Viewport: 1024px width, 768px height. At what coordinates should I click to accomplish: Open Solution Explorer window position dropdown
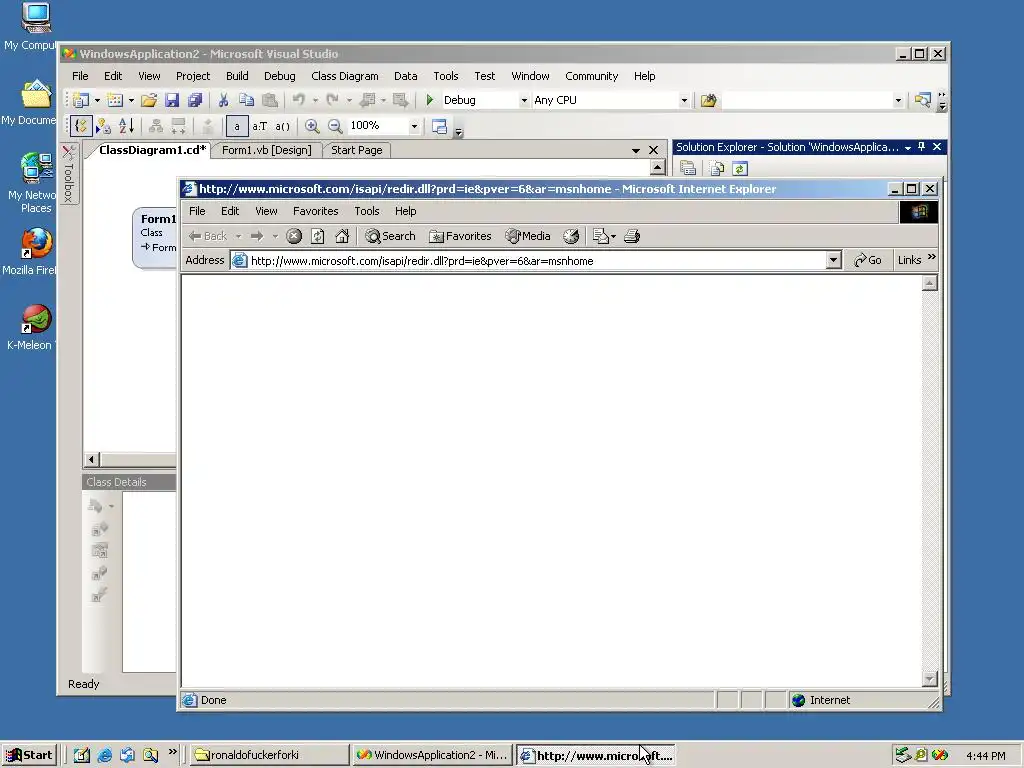[908, 148]
